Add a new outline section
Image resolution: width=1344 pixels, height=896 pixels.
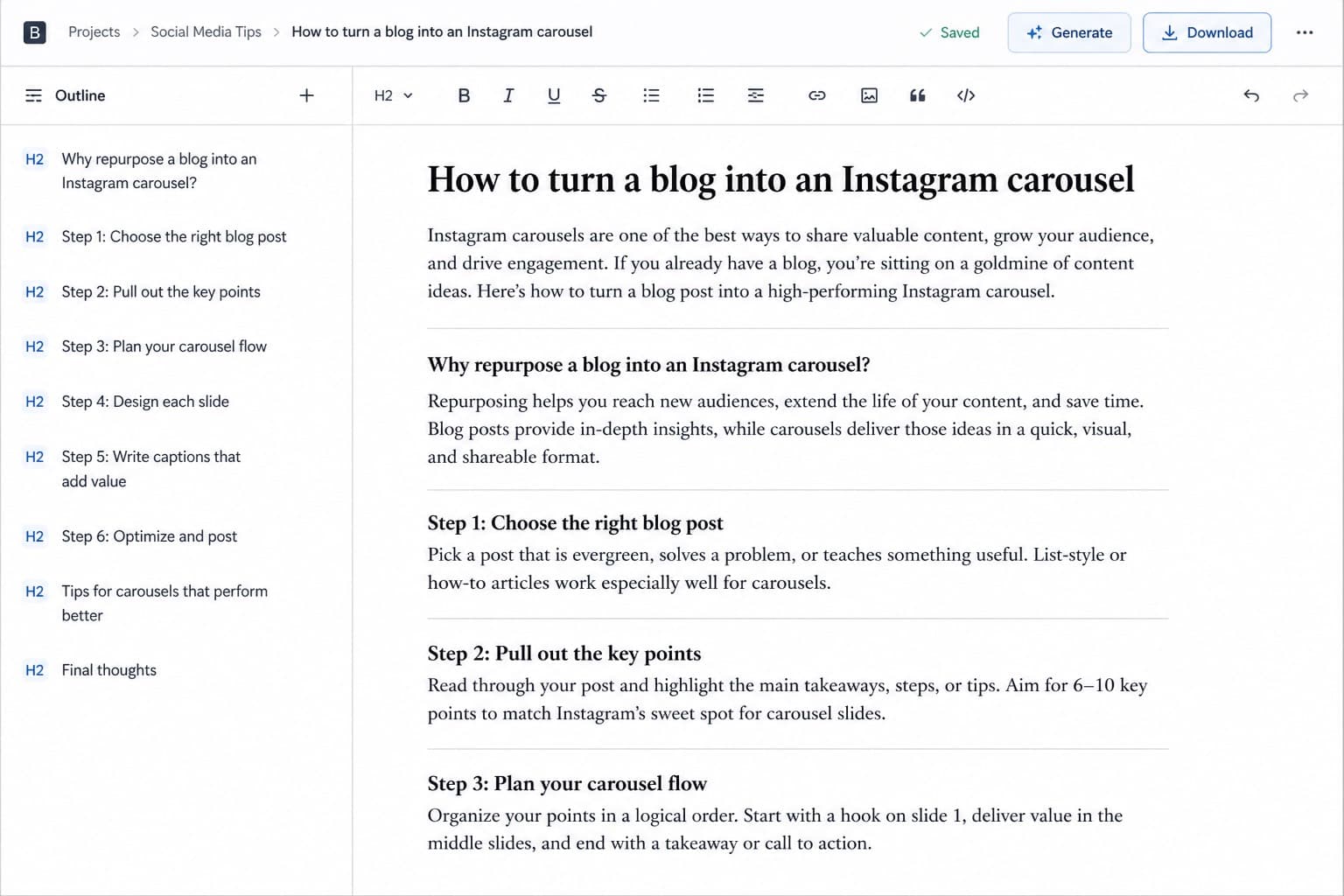point(306,95)
